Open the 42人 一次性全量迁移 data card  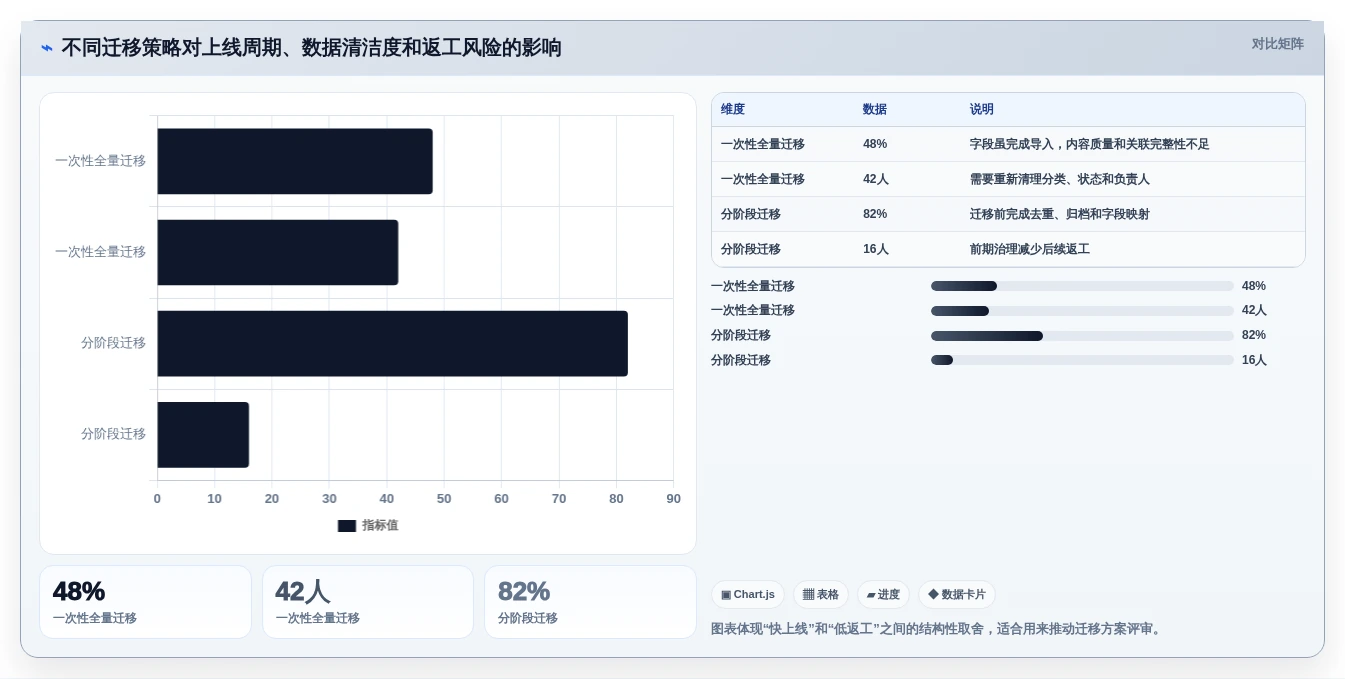point(368,602)
